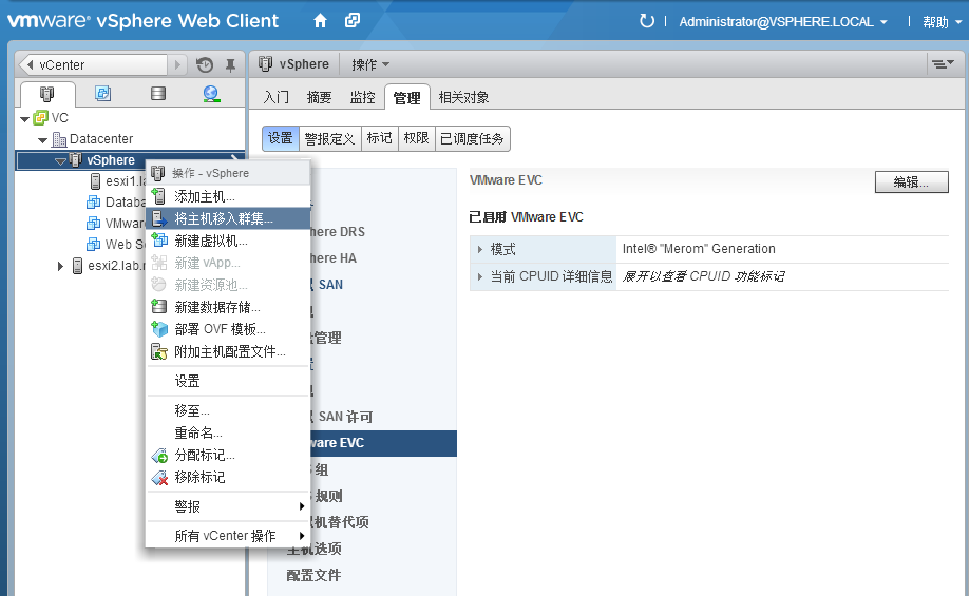
Task: Click the attach host profile icon
Action: pos(160,352)
